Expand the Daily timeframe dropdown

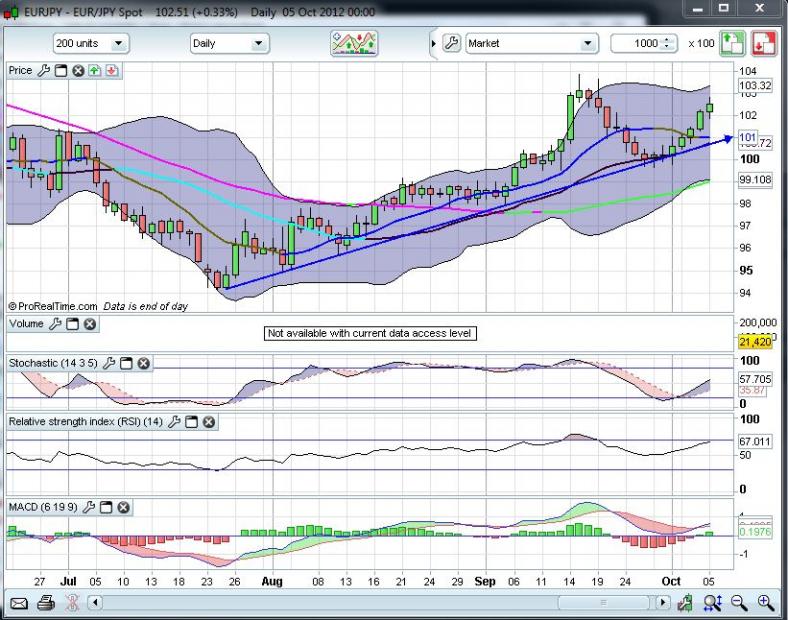point(230,44)
